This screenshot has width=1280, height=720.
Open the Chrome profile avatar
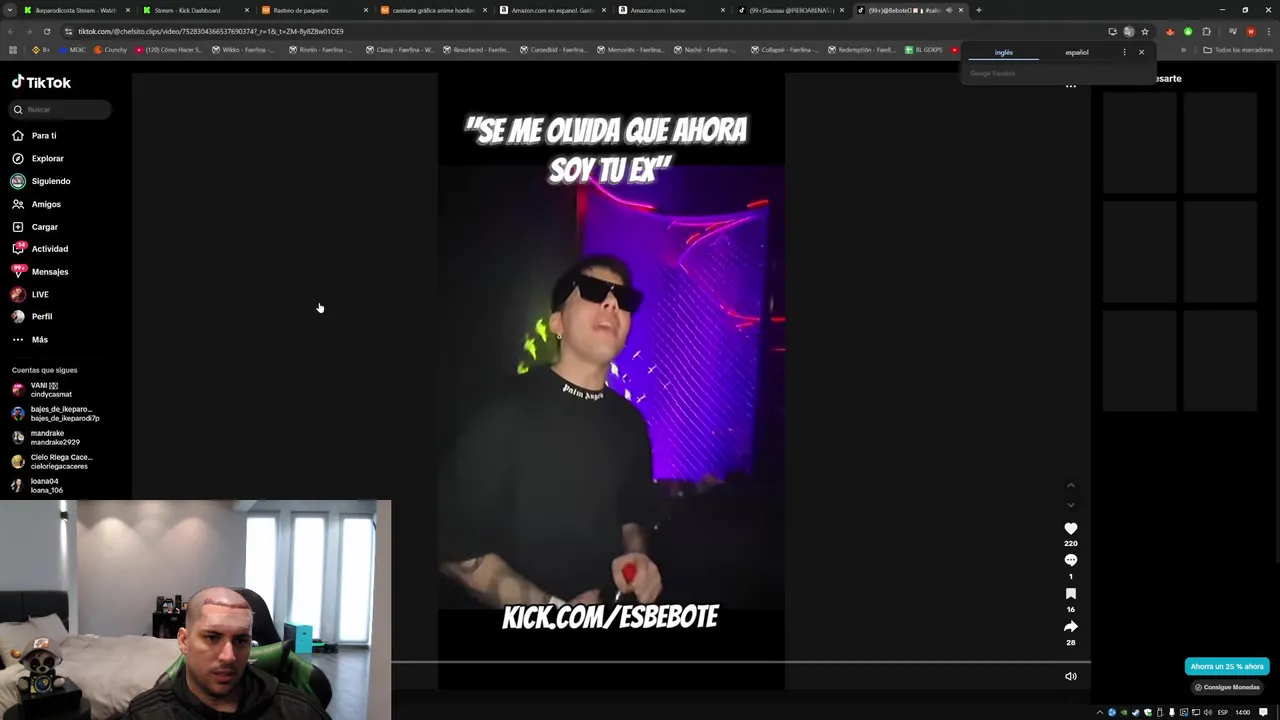[1250, 31]
